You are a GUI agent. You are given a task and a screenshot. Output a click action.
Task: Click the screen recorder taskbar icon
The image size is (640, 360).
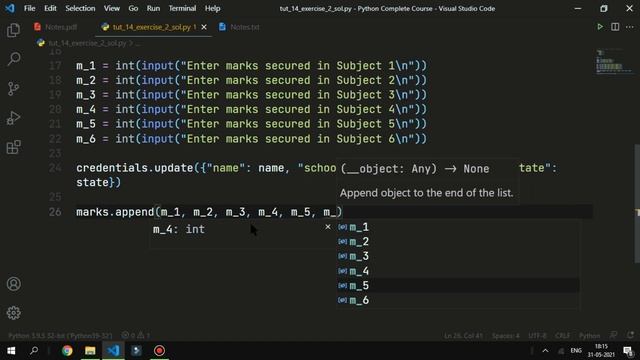pyautogui.click(x=159, y=351)
